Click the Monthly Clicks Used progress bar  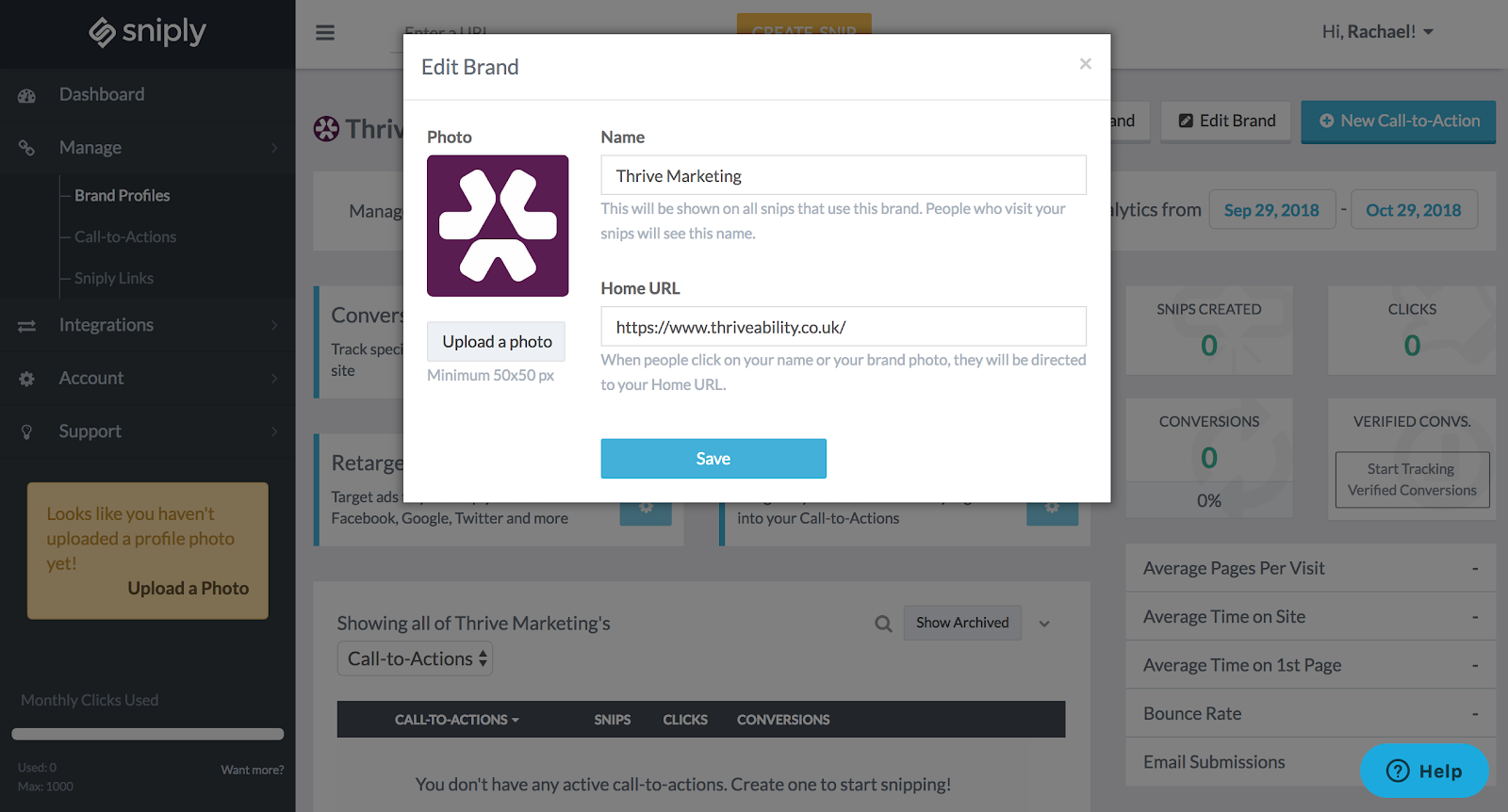pos(148,734)
